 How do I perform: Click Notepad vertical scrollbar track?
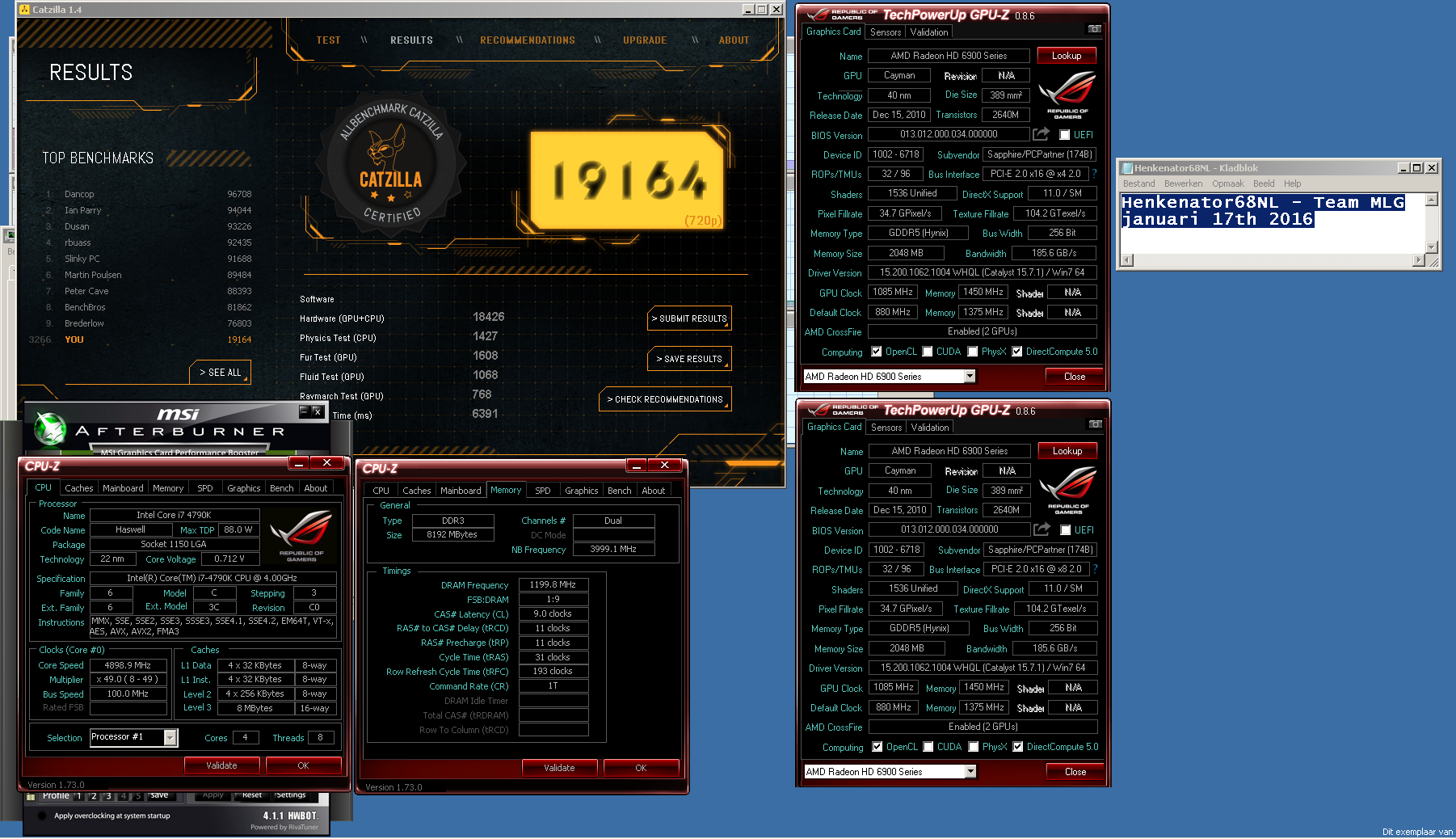click(x=1431, y=224)
